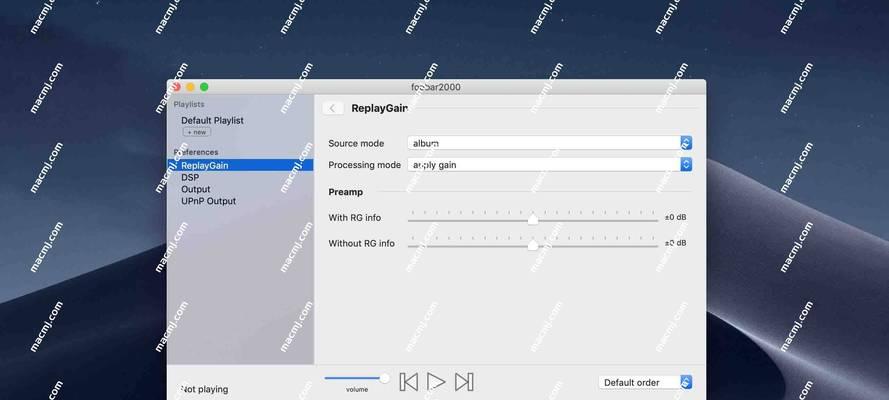Click the Preamp section heading

point(345,192)
